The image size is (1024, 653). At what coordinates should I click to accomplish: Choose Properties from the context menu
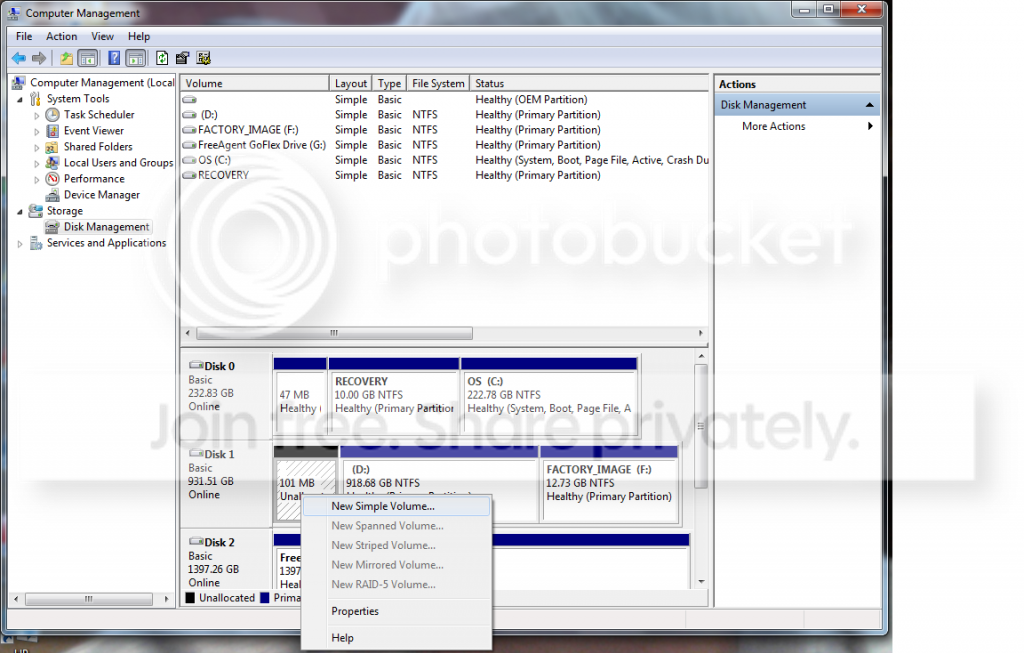tap(396, 611)
